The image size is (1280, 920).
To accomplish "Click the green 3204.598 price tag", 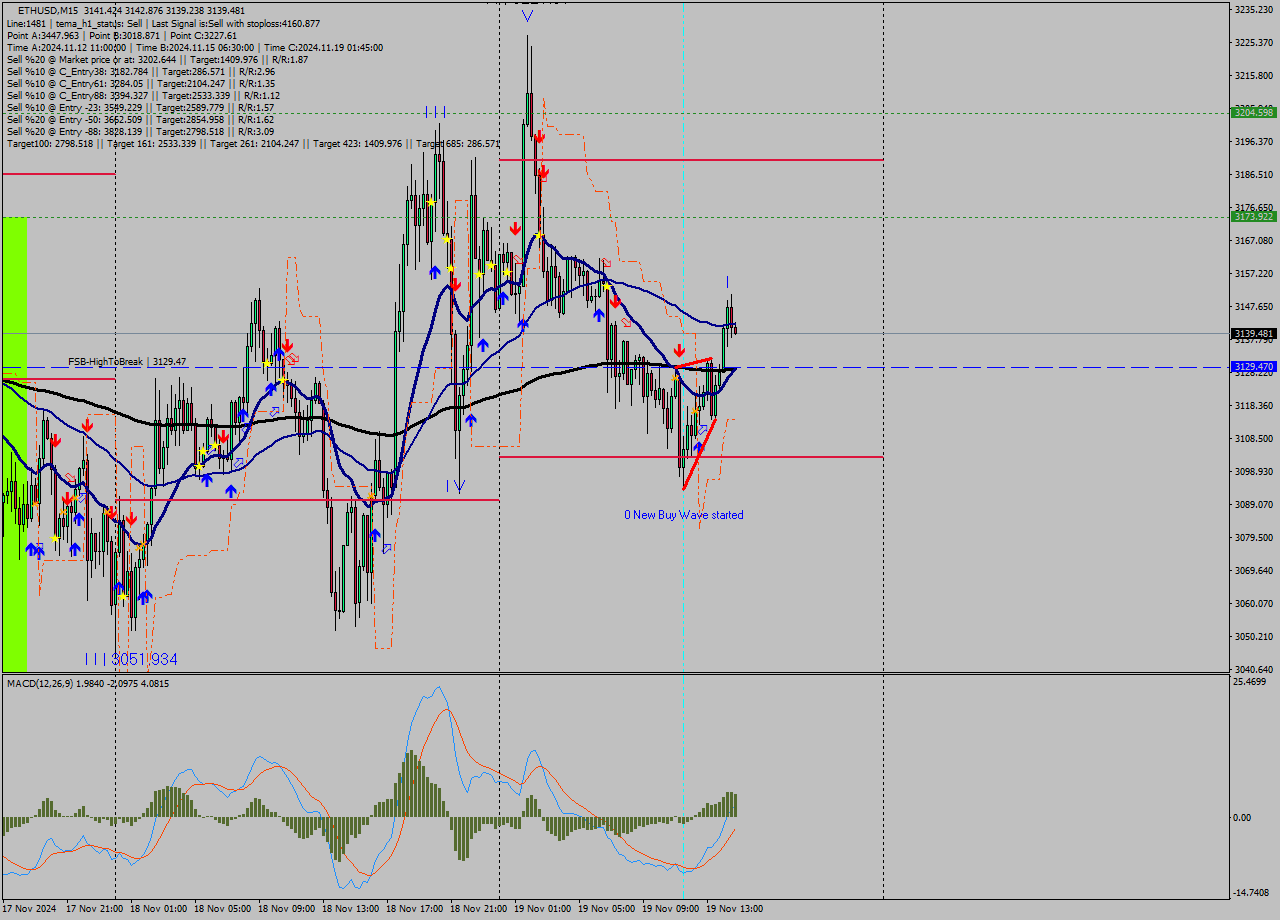I will 1254,113.
